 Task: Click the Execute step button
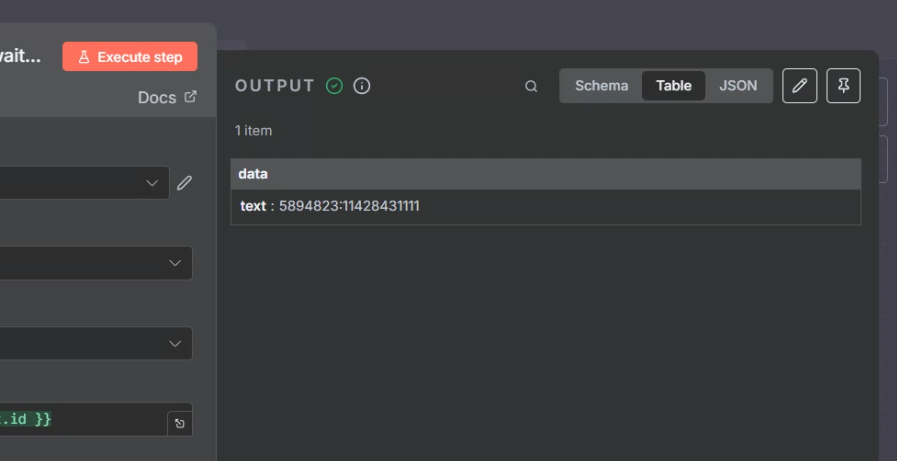[x=130, y=57]
